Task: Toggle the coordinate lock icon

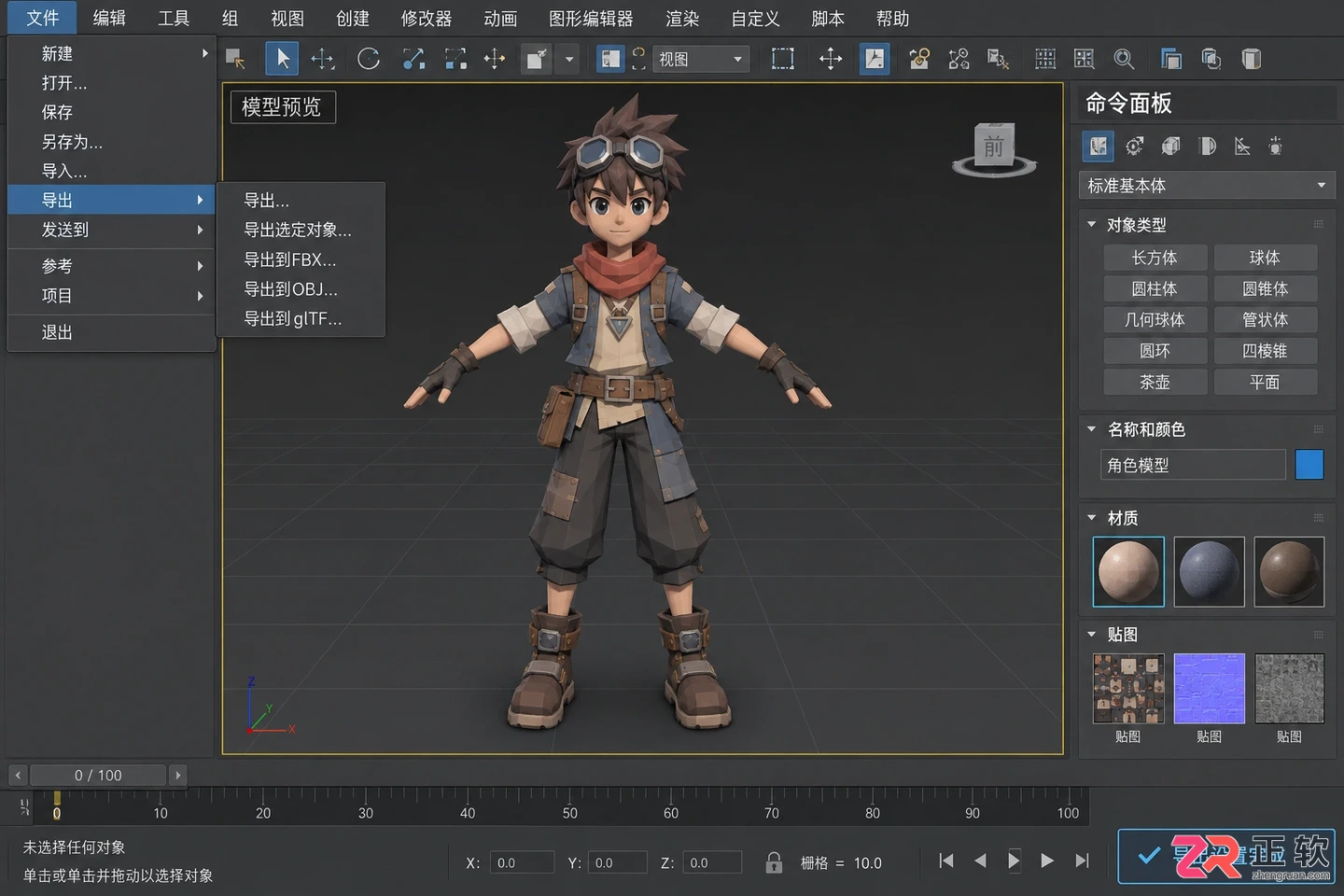Action: [x=774, y=862]
